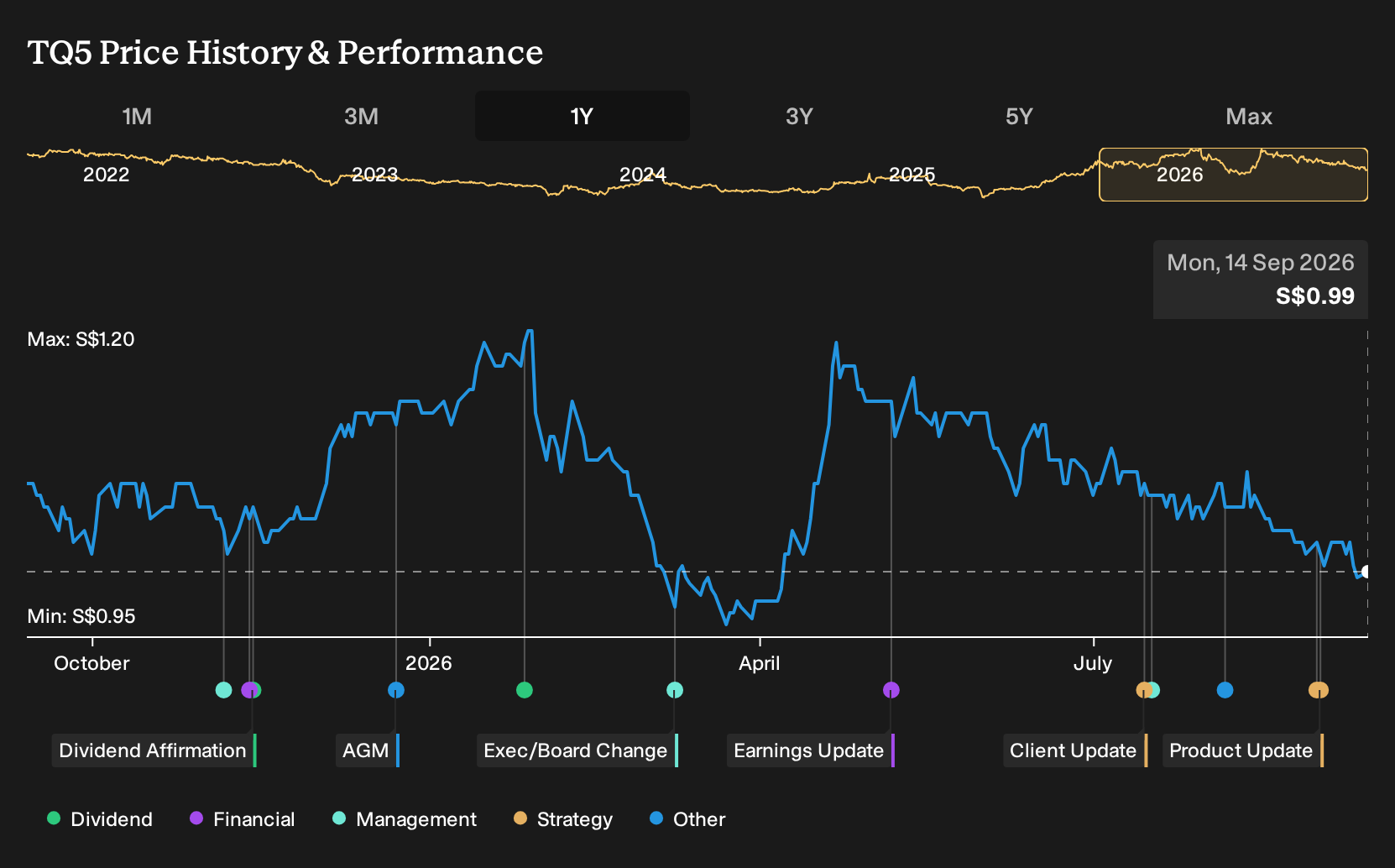This screenshot has height=868, width=1395.
Task: Jump to 2022 in the overview strip
Action: point(107,175)
